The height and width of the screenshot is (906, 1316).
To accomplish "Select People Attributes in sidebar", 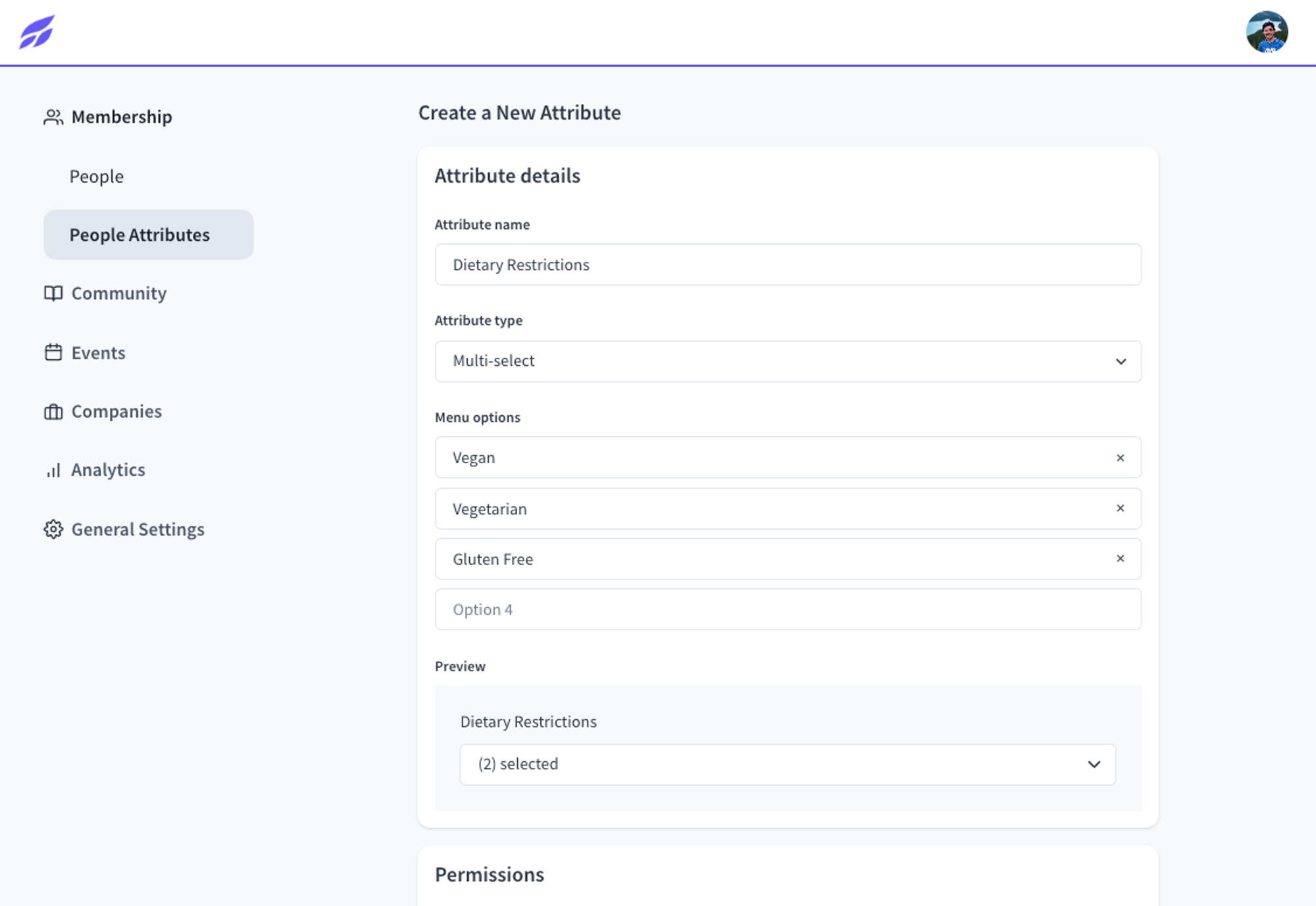I will 149,235.
